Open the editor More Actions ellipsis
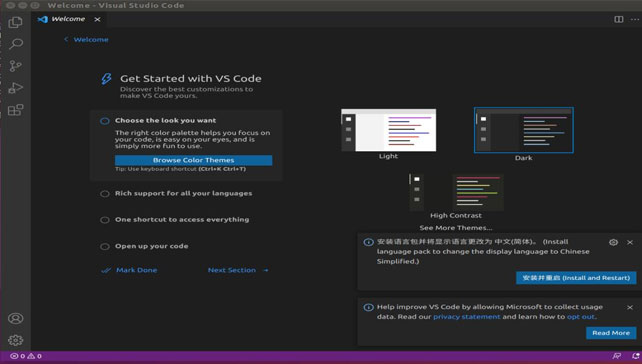The height and width of the screenshot is (364, 642). [635, 19]
